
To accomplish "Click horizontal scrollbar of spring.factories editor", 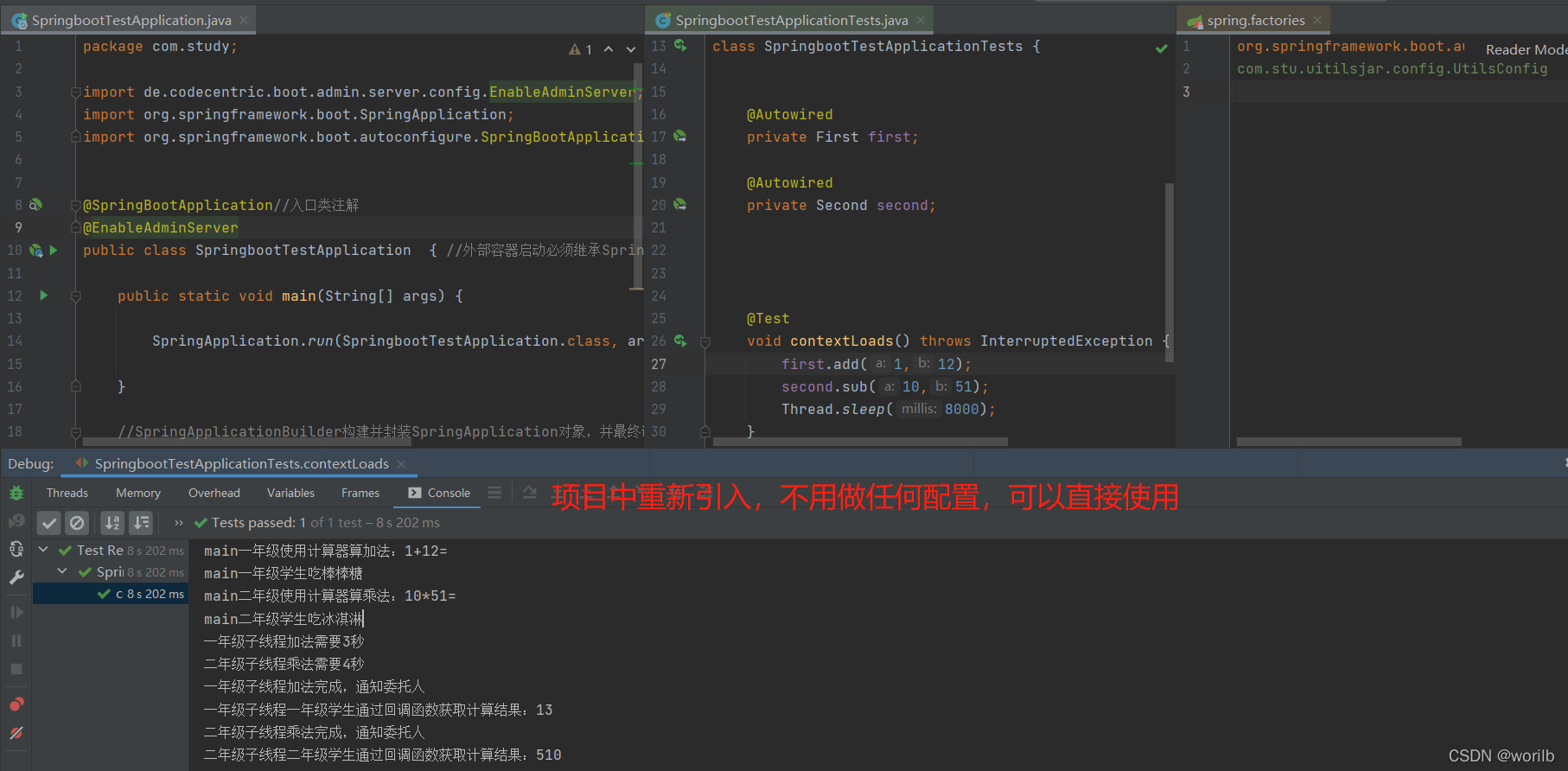I will pyautogui.click(x=1348, y=442).
